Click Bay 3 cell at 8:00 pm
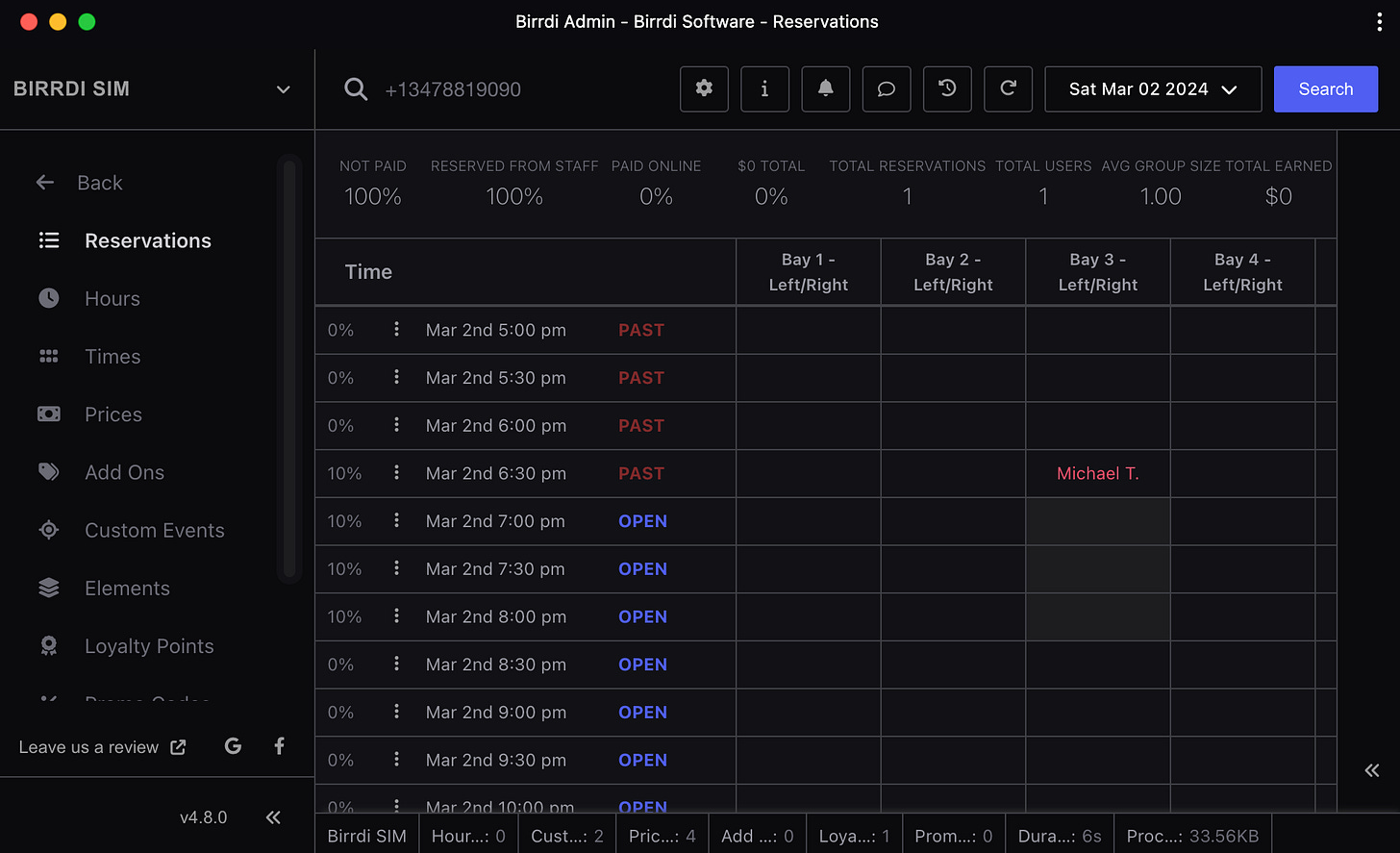 (1097, 616)
